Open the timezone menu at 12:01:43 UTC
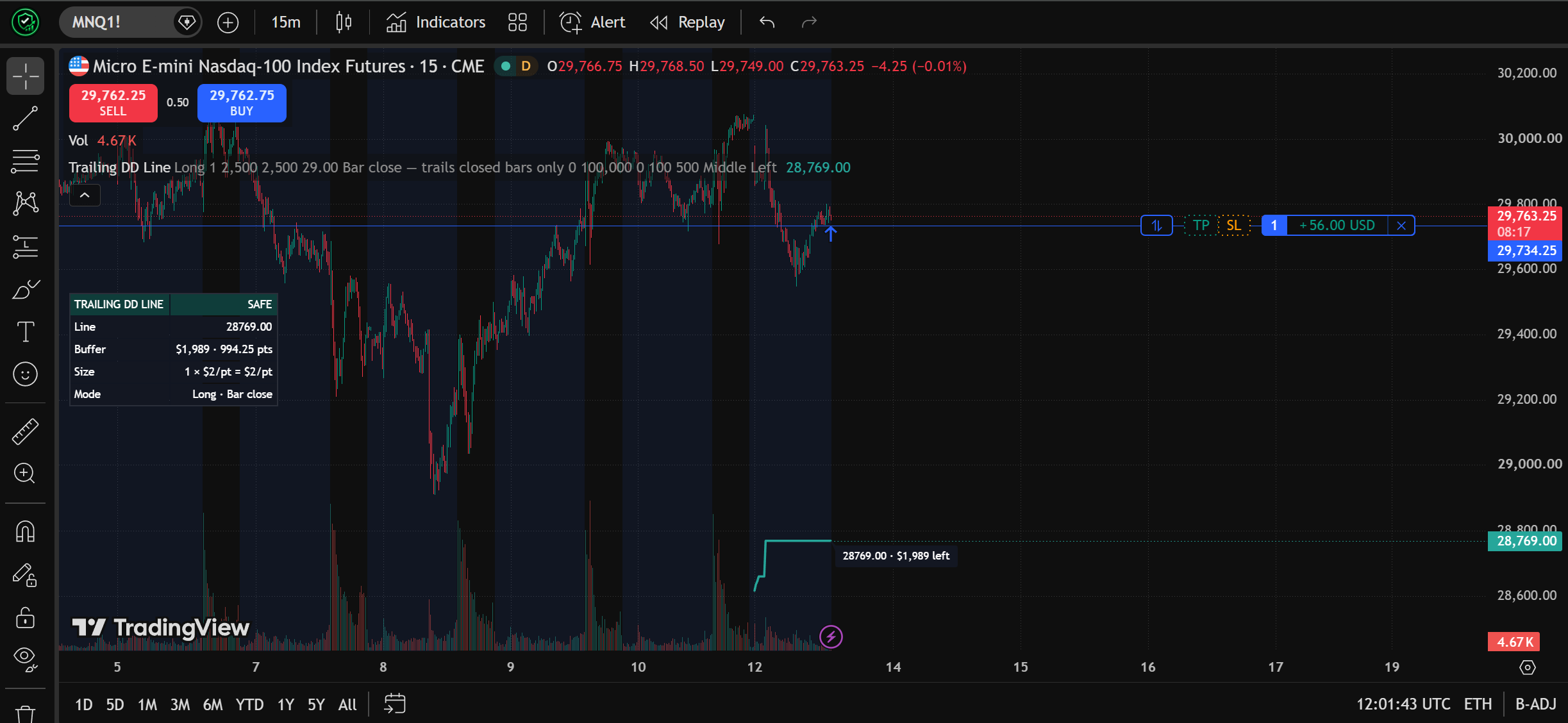This screenshot has width=1568, height=723. (1403, 704)
